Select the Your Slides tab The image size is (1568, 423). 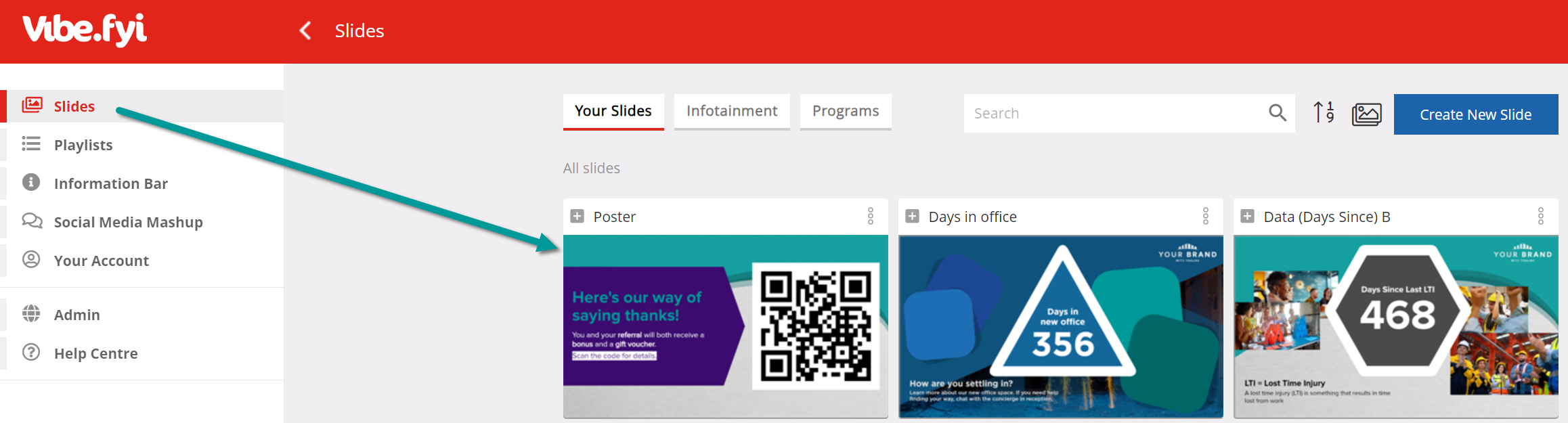613,111
